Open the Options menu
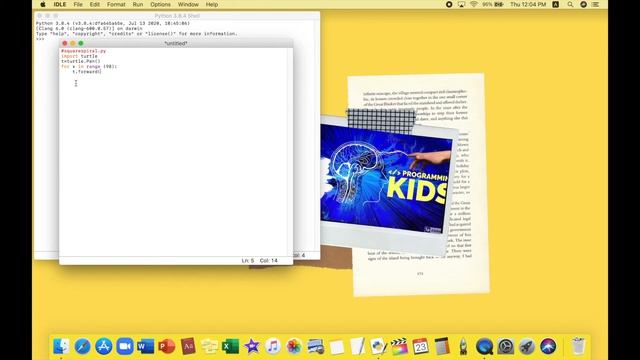640x360 pixels. [160, 4]
